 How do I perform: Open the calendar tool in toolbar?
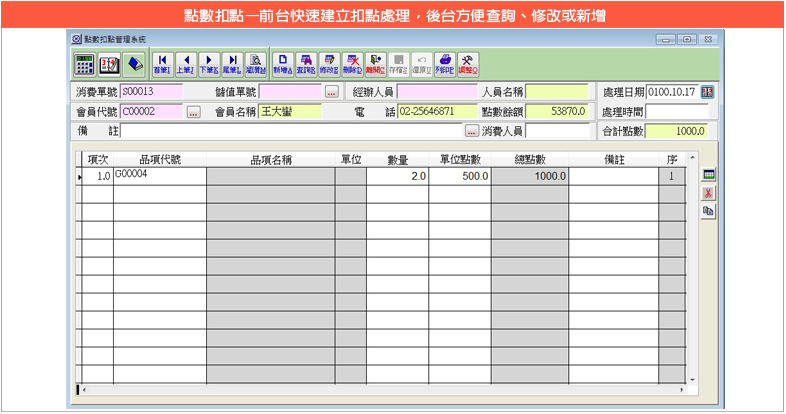click(x=110, y=64)
